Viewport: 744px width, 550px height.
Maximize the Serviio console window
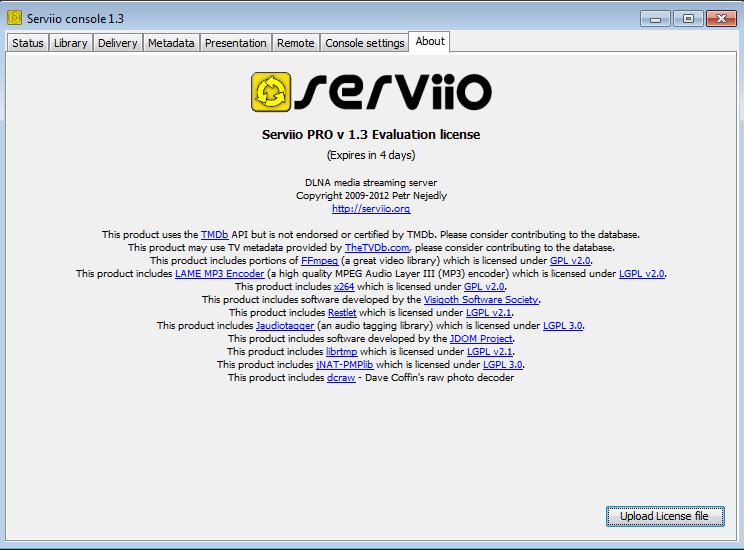[x=688, y=19]
